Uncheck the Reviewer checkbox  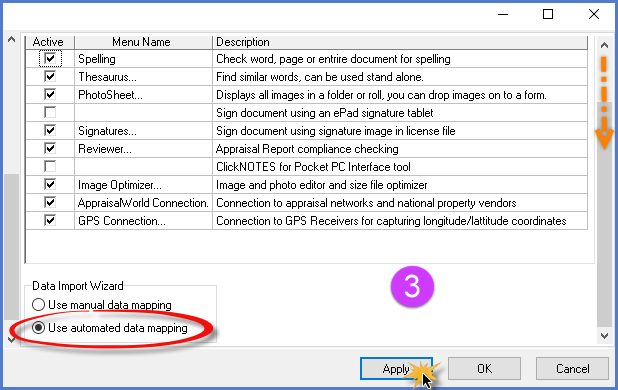click(50, 149)
